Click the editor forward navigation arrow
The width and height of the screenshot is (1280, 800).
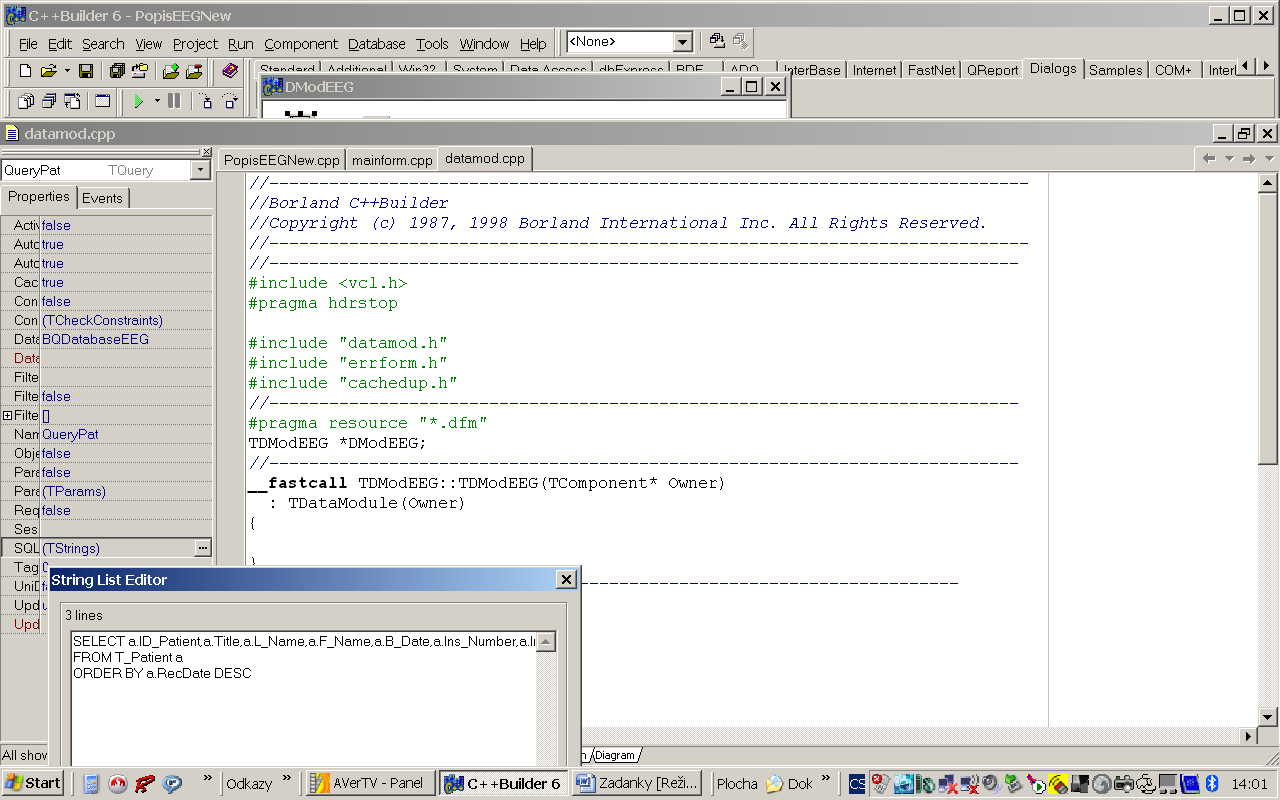tap(1248, 159)
